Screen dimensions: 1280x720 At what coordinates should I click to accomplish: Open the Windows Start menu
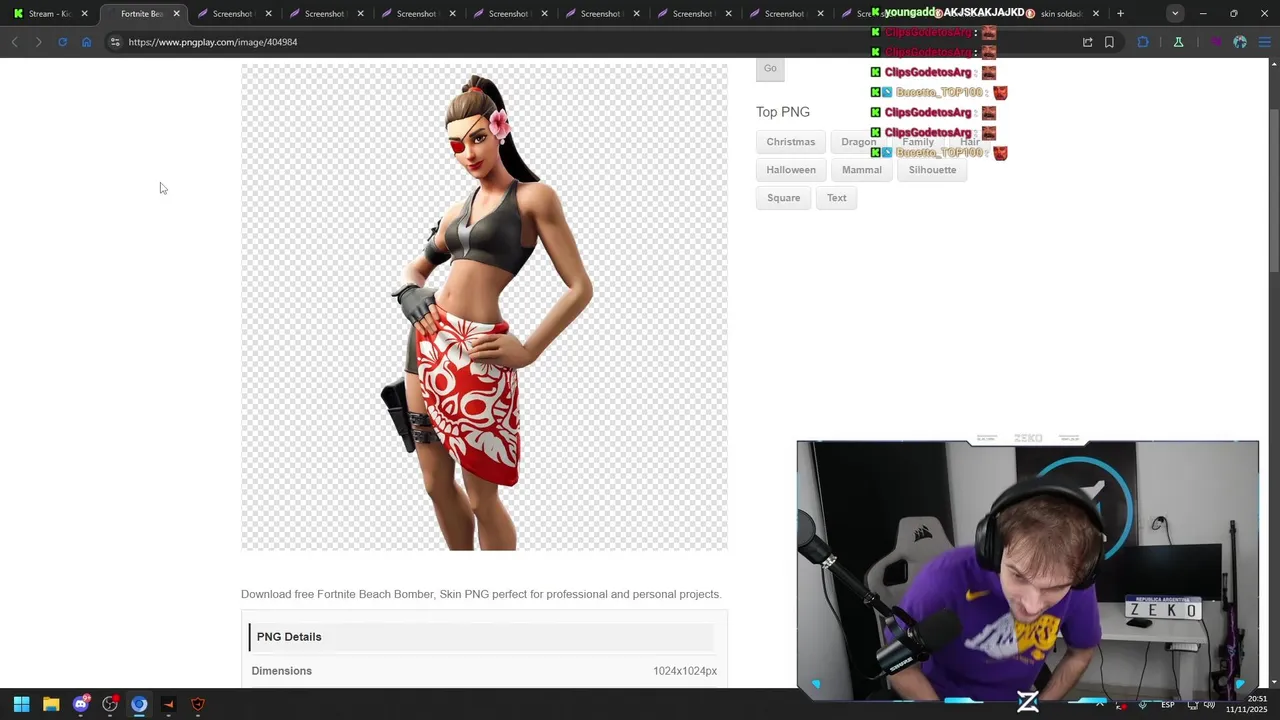[21, 704]
